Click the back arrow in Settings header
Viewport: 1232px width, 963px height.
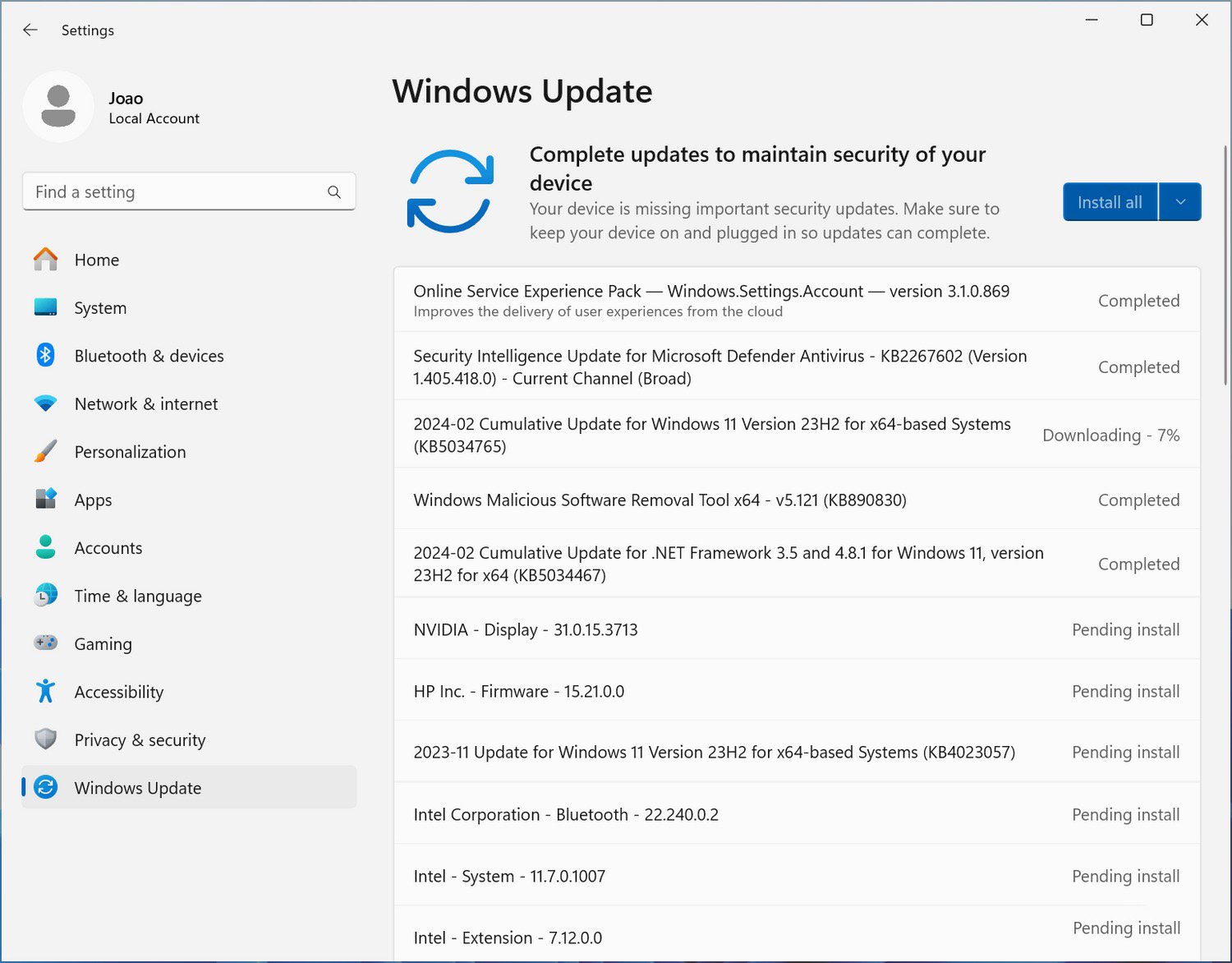(30, 30)
